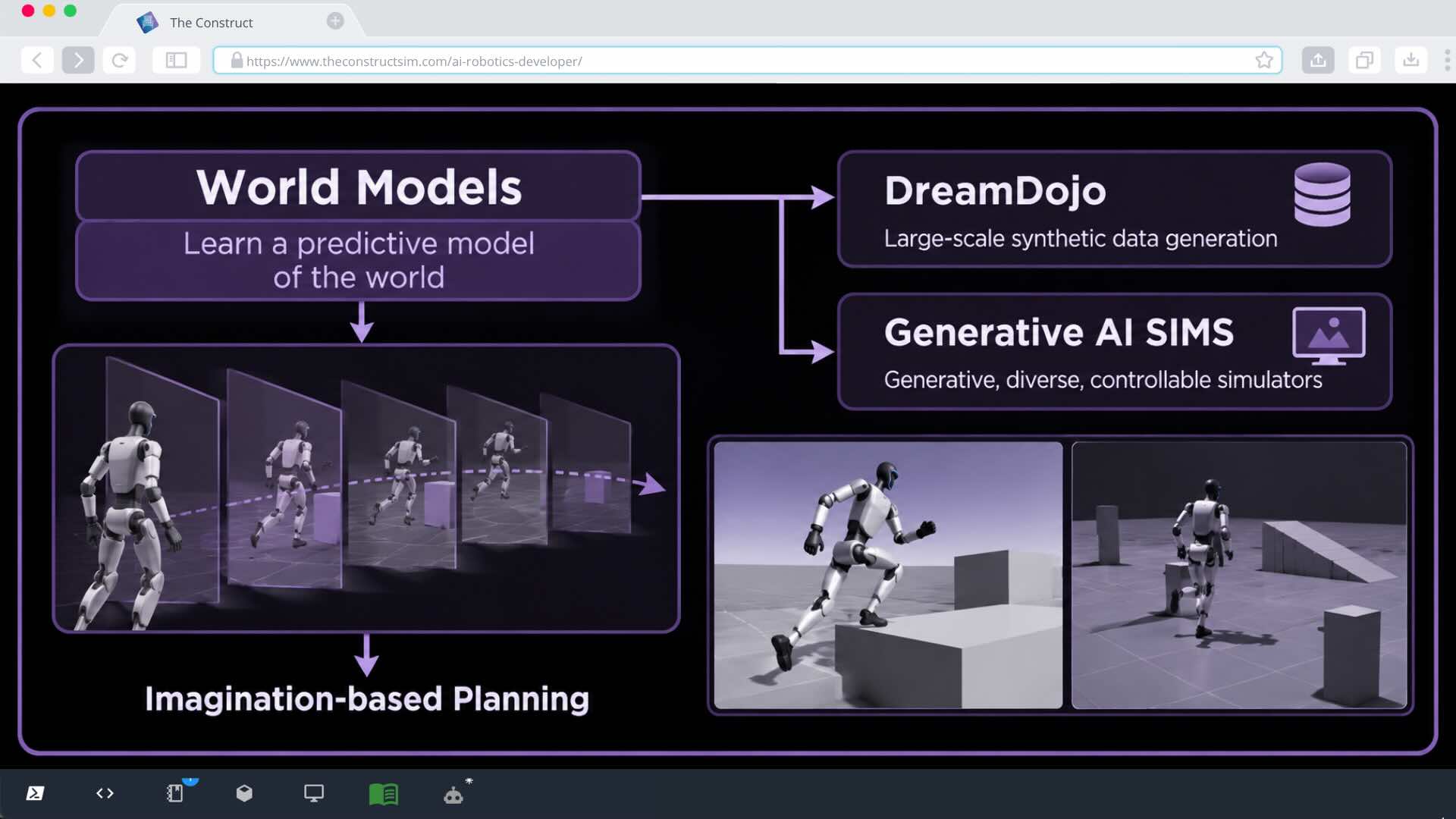Bookmark this page with the star
Viewport: 1456px width, 819px height.
click(x=1263, y=61)
